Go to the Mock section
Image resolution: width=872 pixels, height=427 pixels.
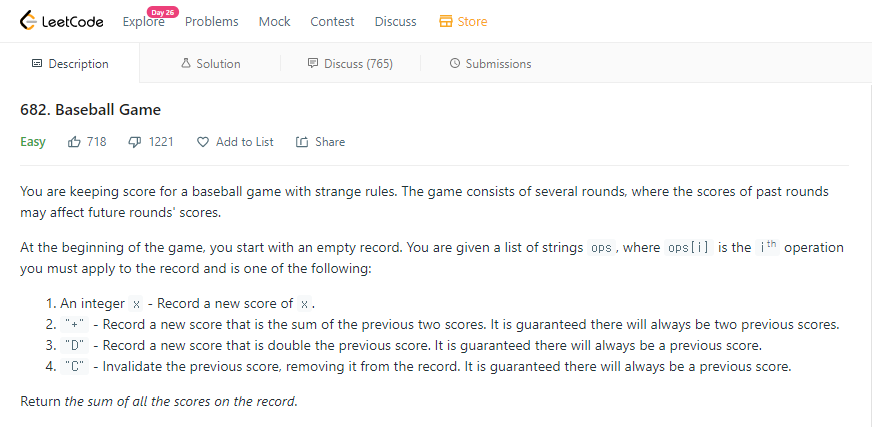point(274,21)
